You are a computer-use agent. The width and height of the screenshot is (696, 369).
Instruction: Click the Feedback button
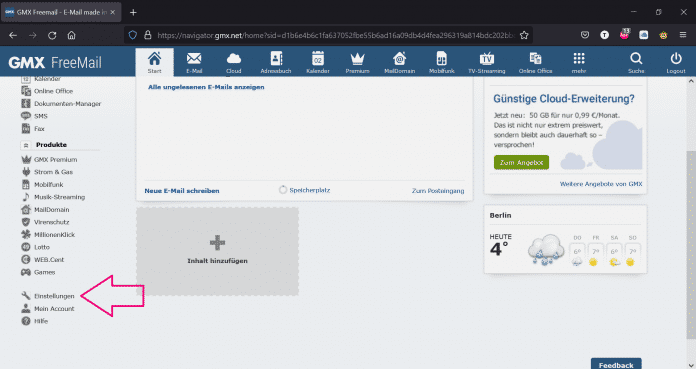[x=616, y=364]
